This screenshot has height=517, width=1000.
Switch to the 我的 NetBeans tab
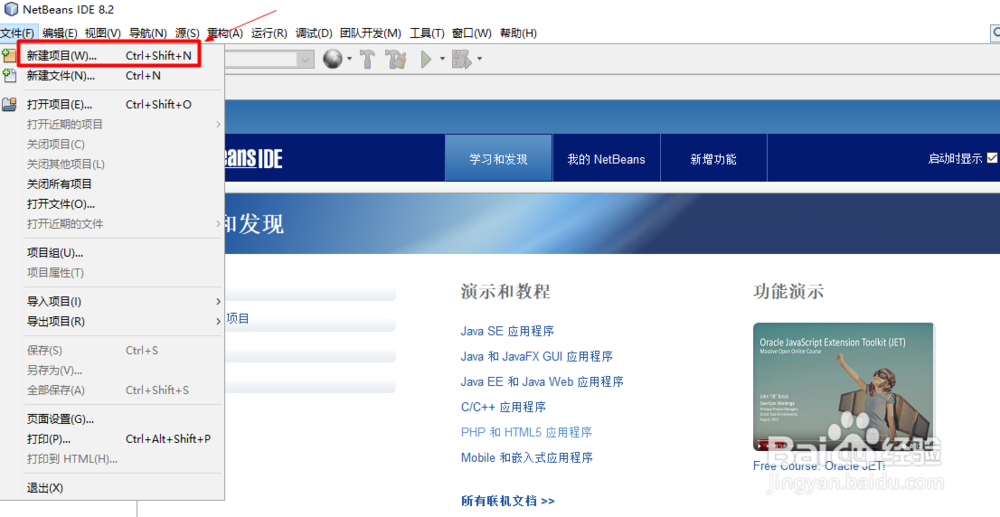point(607,159)
